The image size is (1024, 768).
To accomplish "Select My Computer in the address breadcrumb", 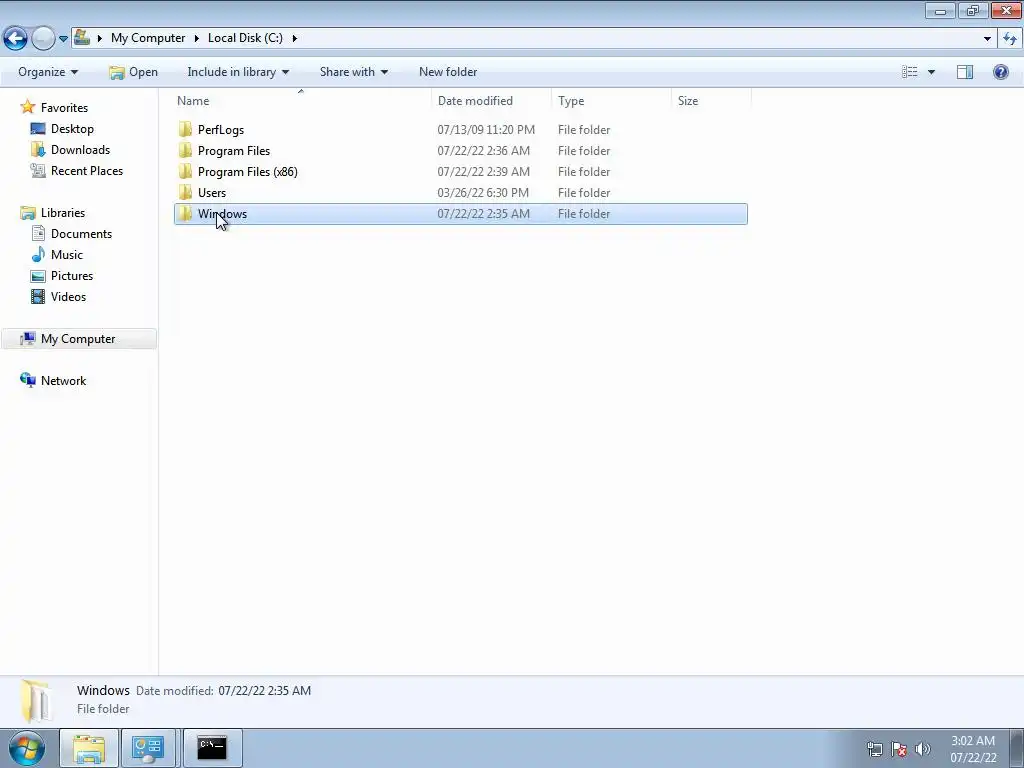I will pos(148,38).
